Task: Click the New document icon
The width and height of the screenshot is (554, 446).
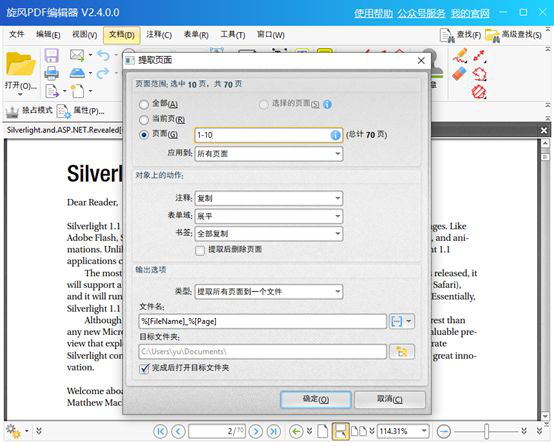Action: [77, 91]
